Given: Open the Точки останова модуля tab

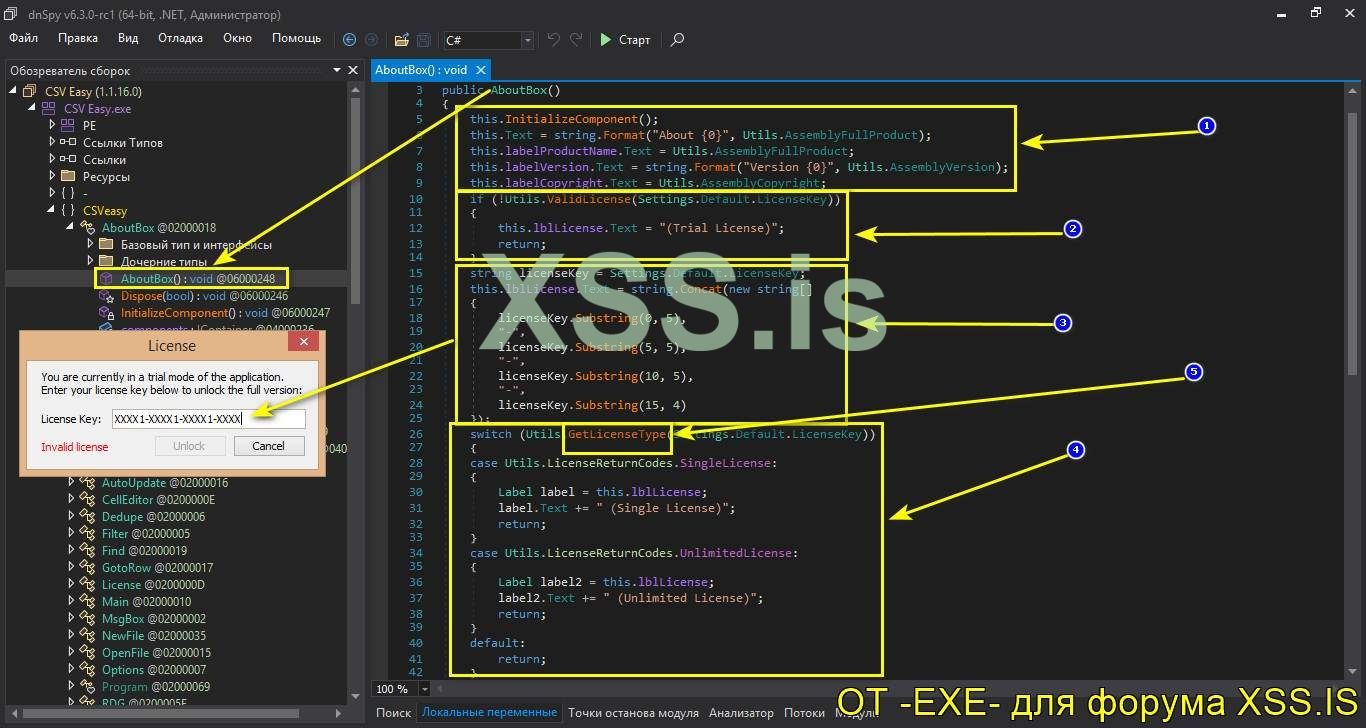Looking at the screenshot, I should pyautogui.click(x=633, y=713).
